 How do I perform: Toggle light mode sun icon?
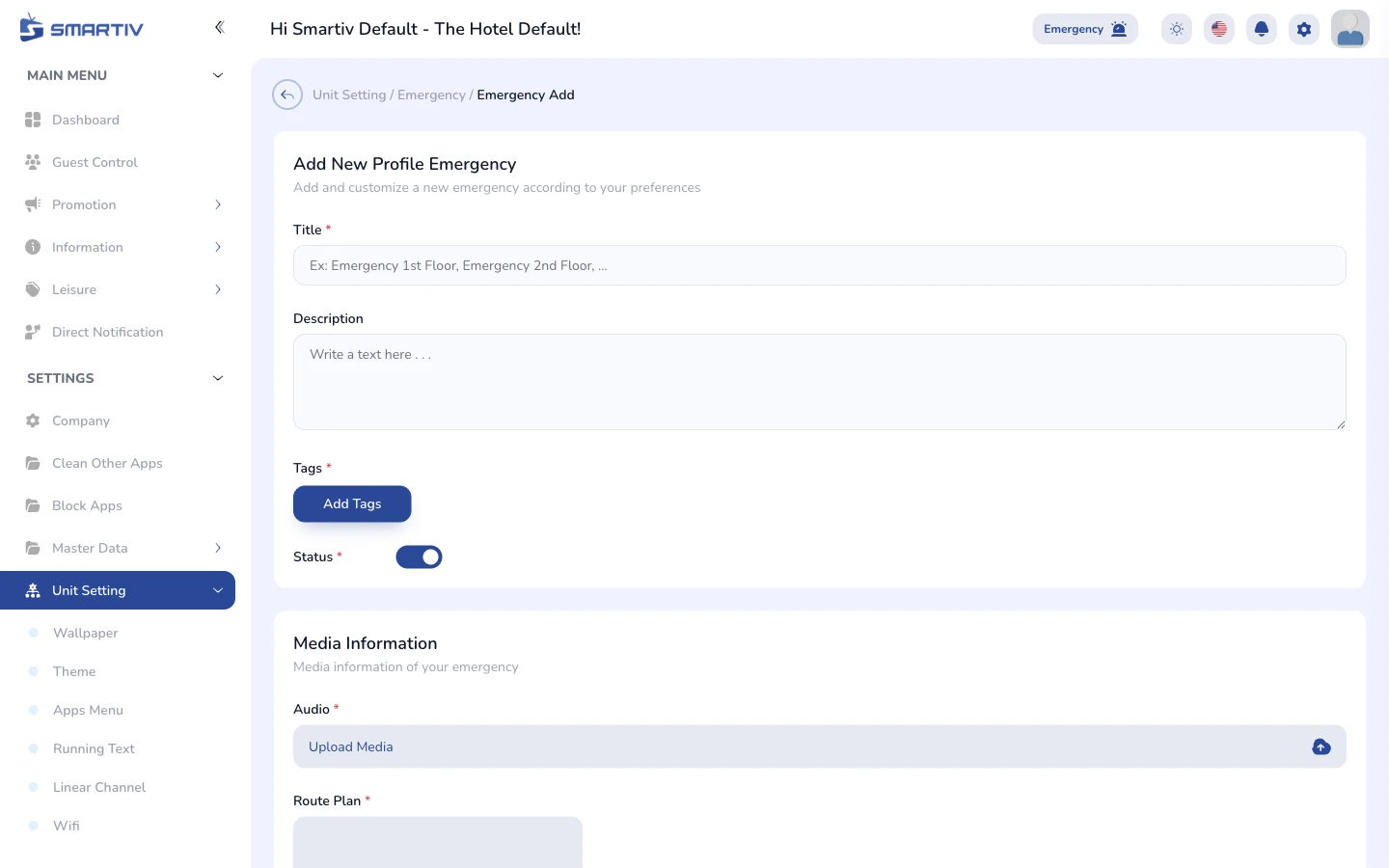[1177, 29]
